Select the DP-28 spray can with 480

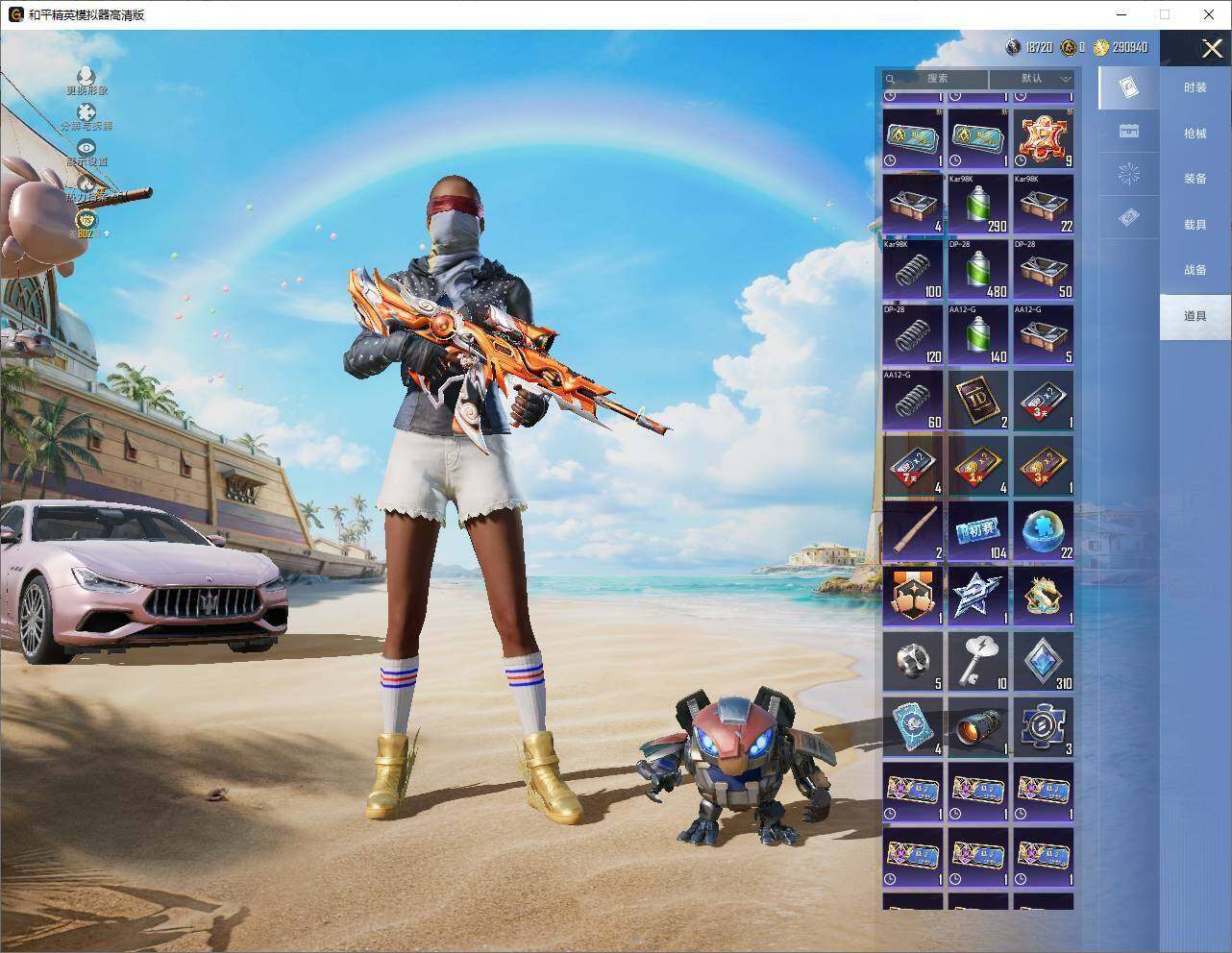978,269
